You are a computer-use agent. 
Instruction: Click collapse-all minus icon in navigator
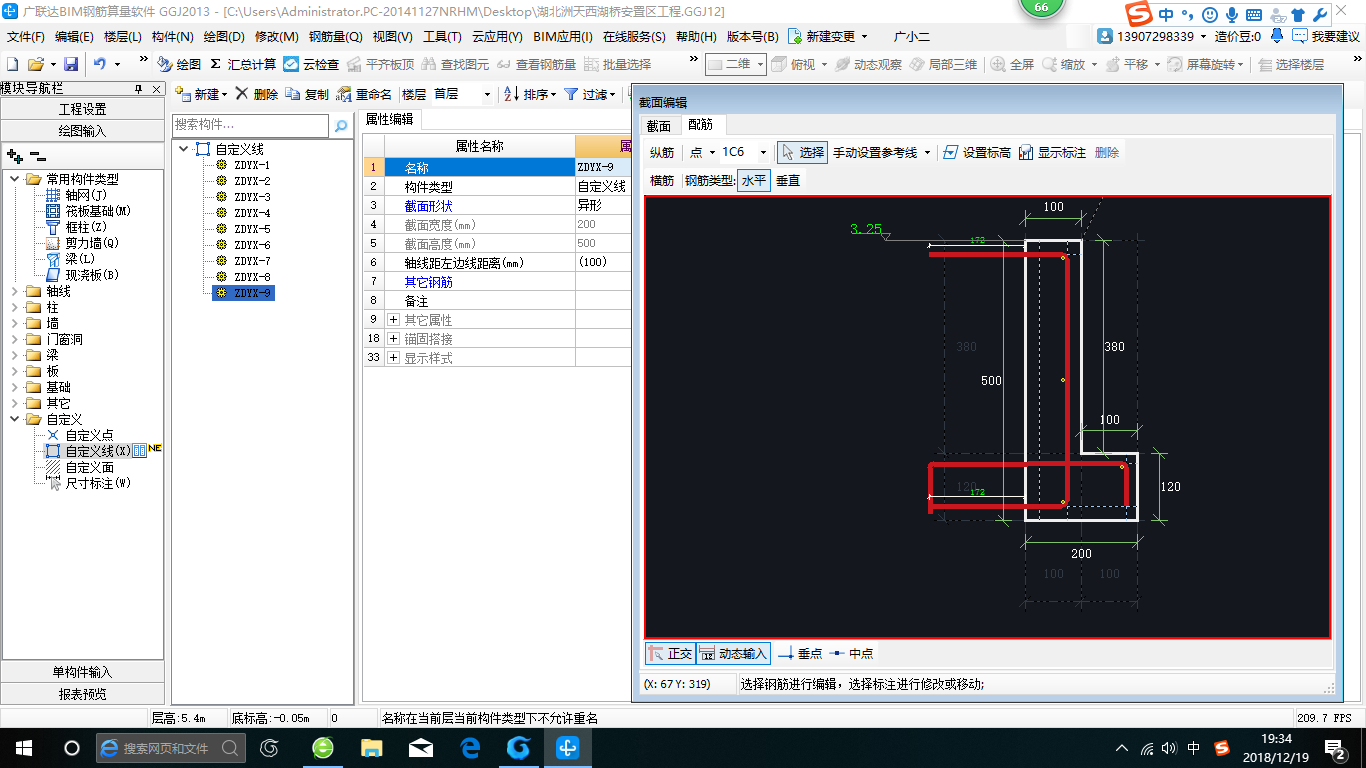[37, 156]
